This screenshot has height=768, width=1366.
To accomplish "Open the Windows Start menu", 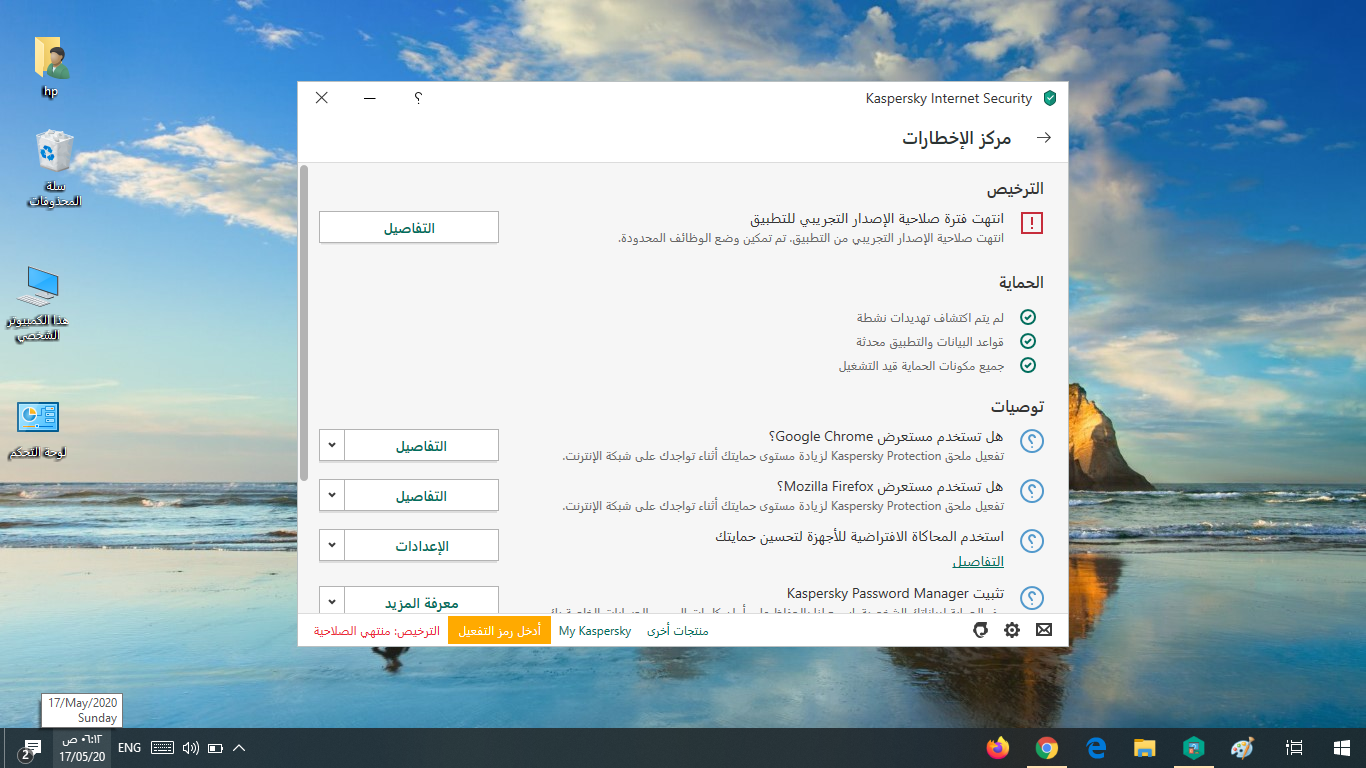I will [1342, 747].
